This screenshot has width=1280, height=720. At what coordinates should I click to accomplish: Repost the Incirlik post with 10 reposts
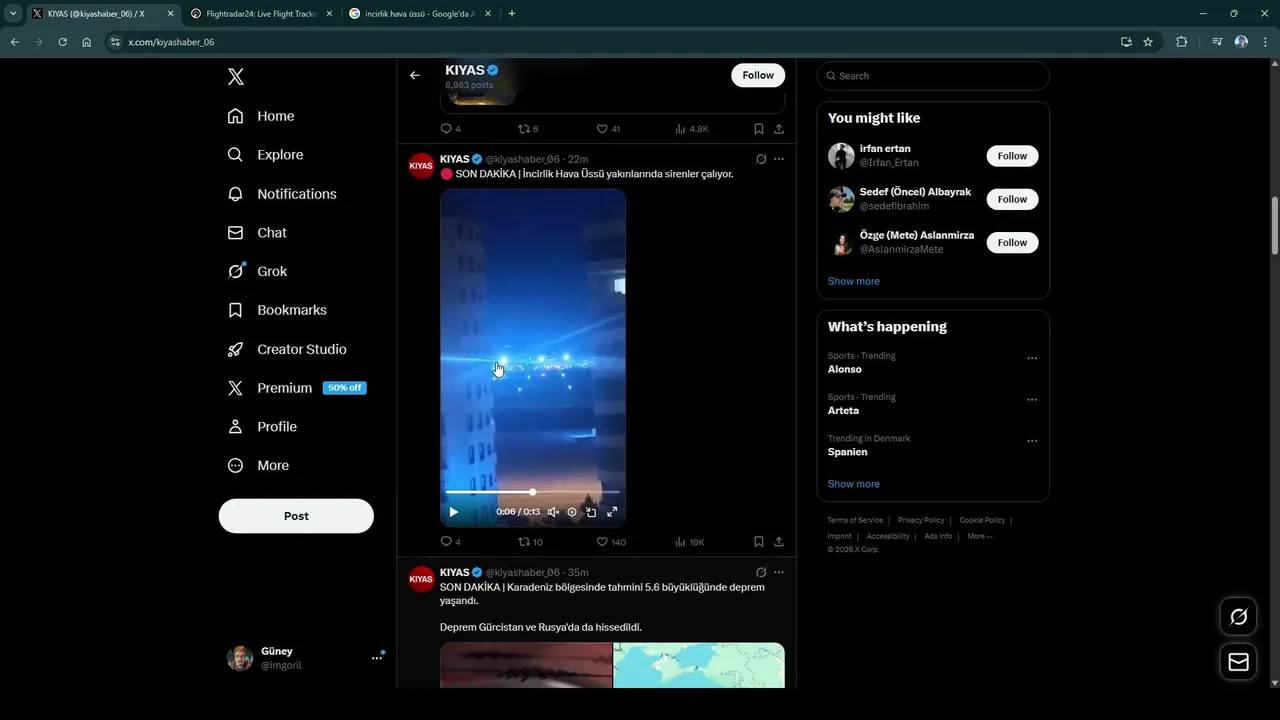click(x=529, y=542)
